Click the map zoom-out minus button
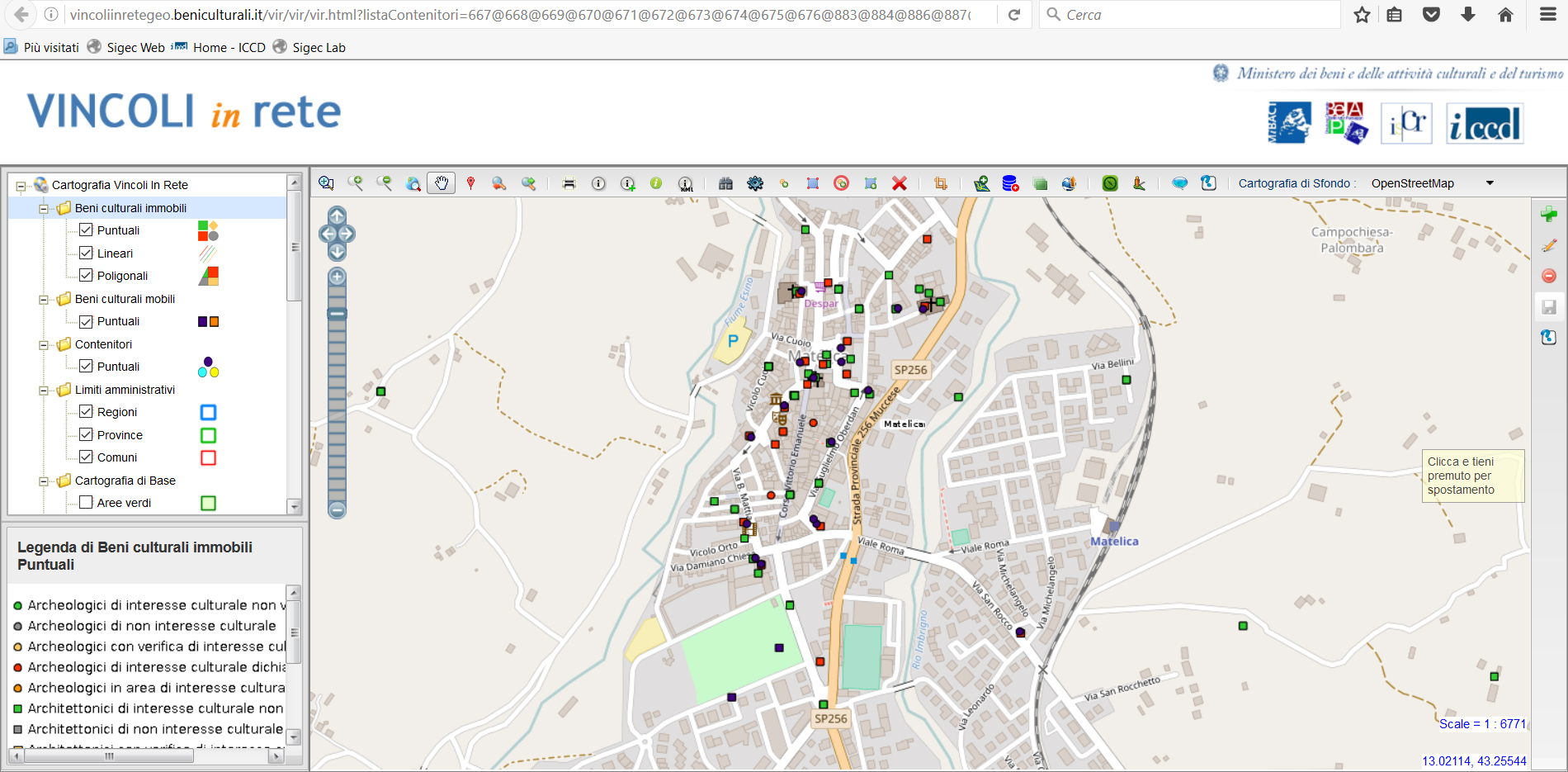This screenshot has width=1568, height=772. 337,510
